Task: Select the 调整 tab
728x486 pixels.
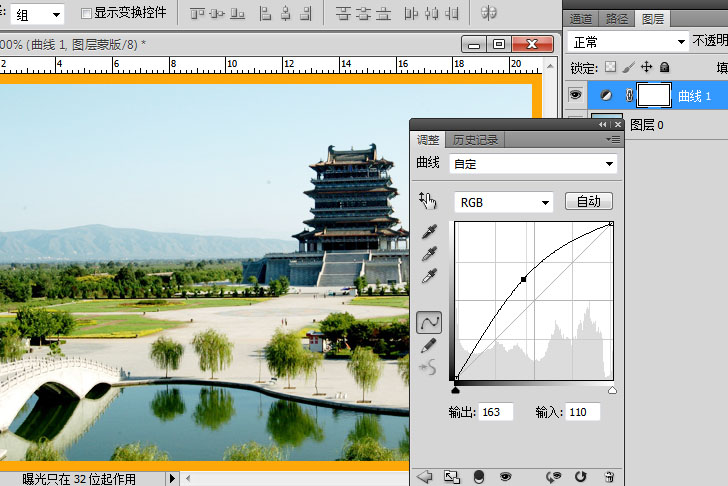Action: click(x=428, y=139)
